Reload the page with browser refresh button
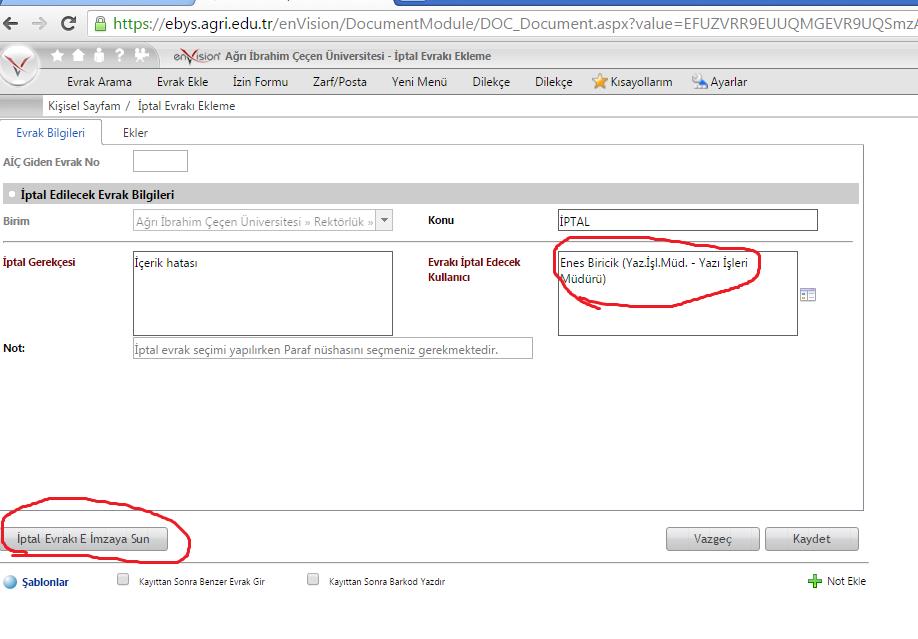918x639 pixels. [x=69, y=22]
